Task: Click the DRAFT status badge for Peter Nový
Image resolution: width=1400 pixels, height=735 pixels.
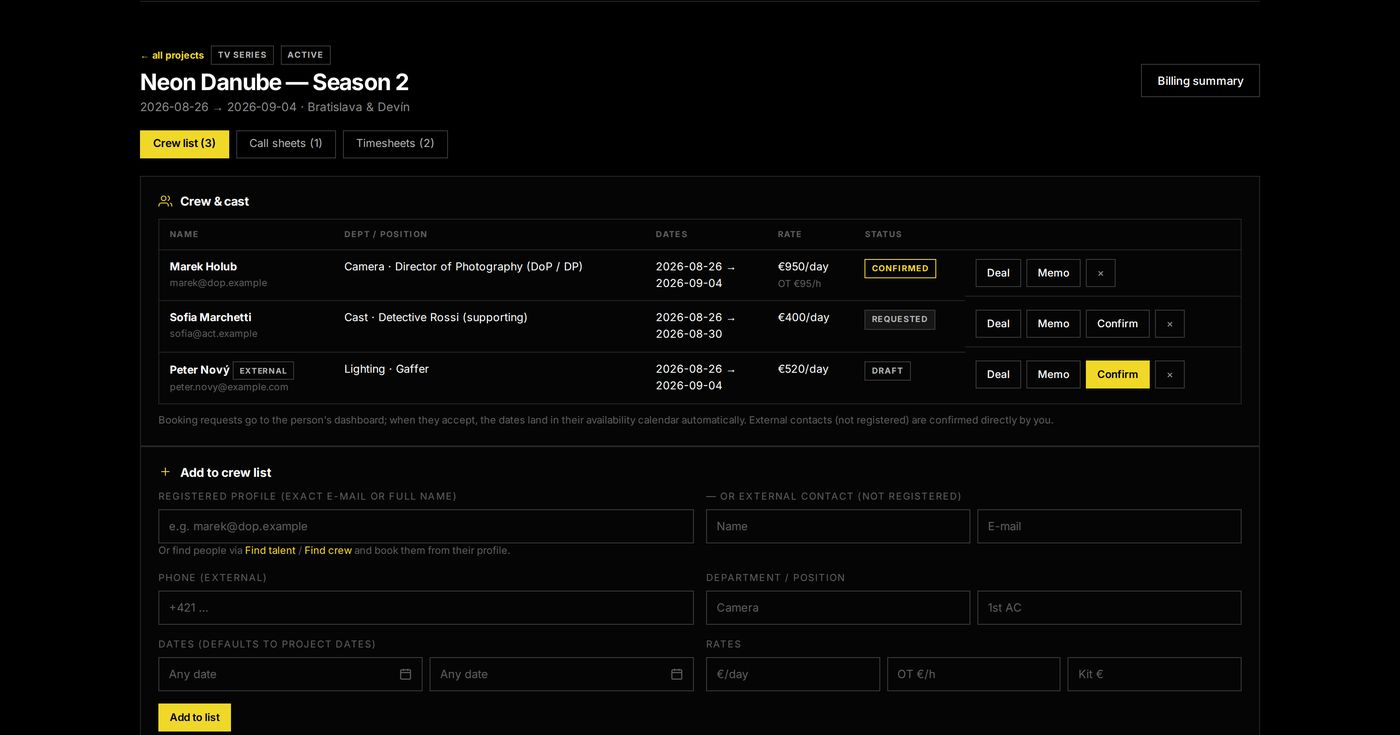Action: [887, 371]
